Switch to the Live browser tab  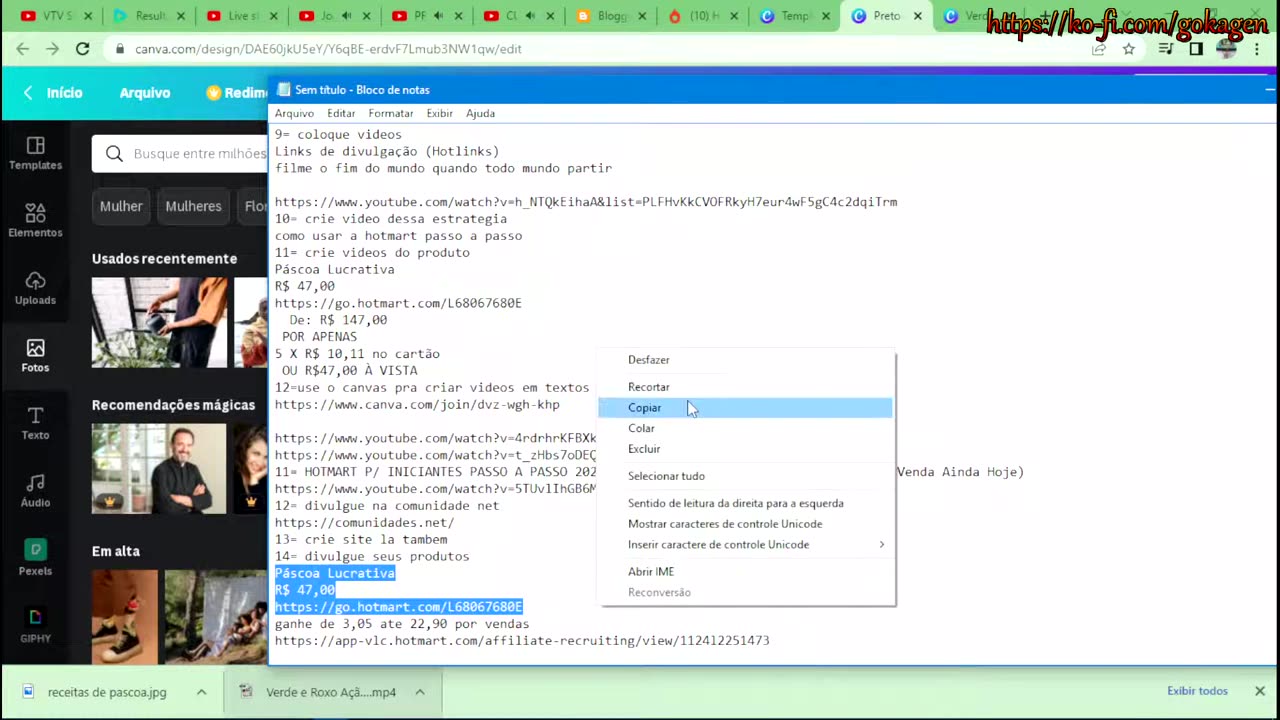tap(241, 16)
